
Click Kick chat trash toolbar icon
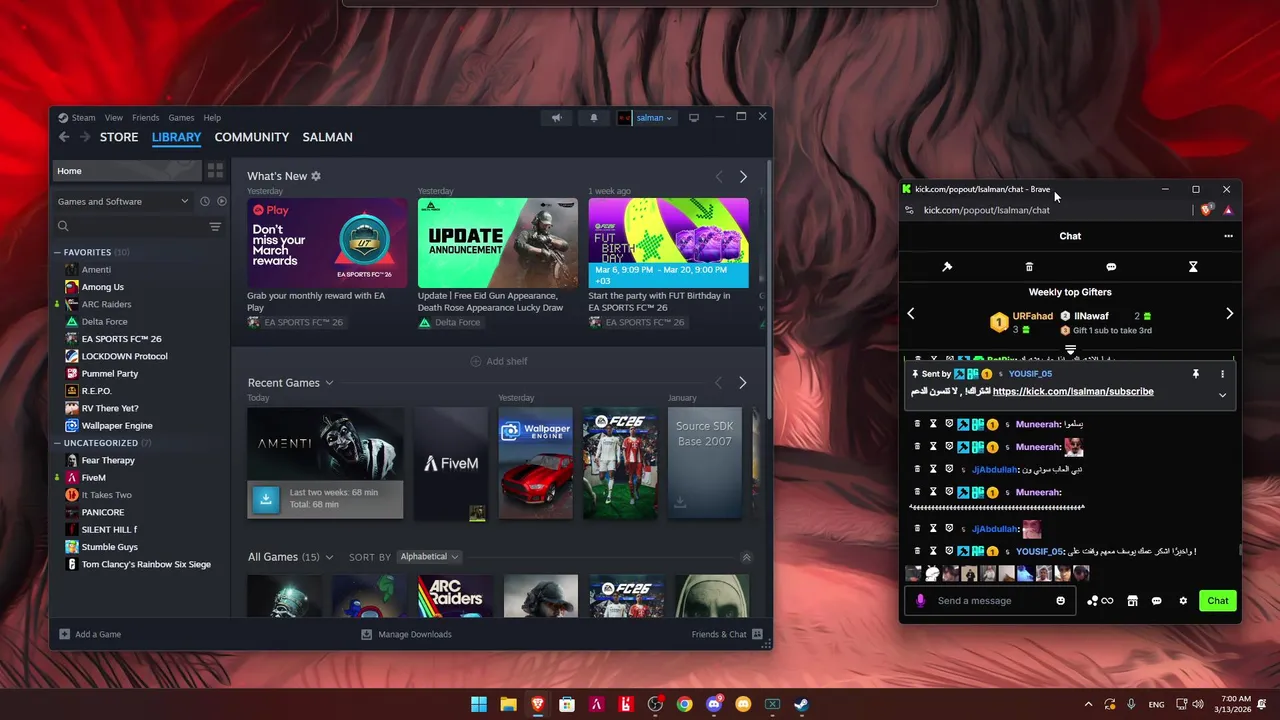[1029, 267]
